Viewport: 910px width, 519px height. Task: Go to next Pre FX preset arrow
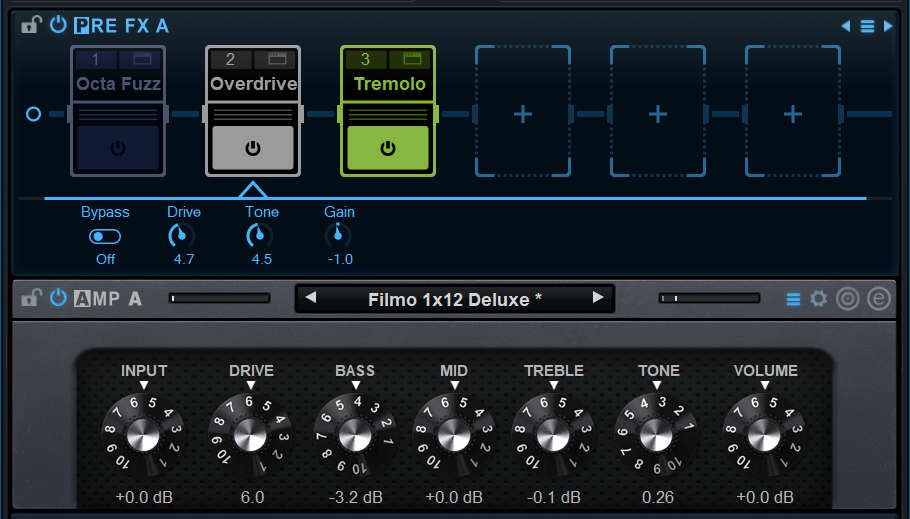[888, 26]
